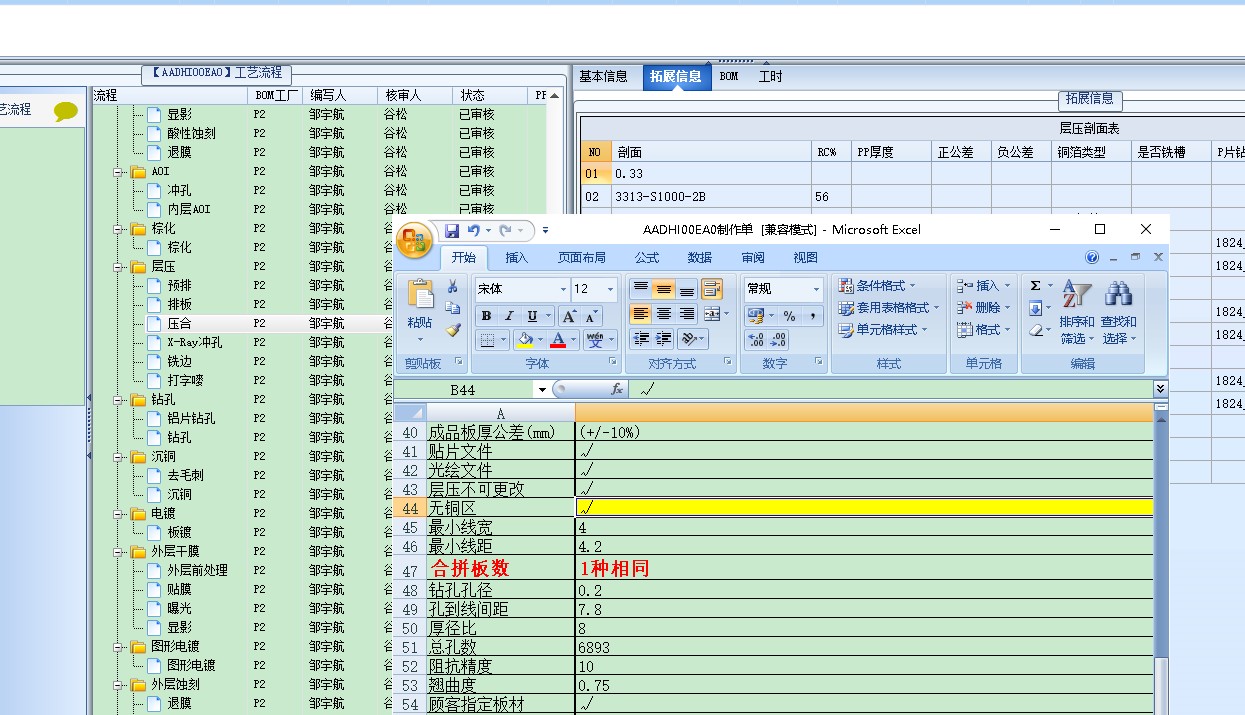Image resolution: width=1245 pixels, height=715 pixels.
Task: Decrease decimal places icon
Action: coord(780,340)
